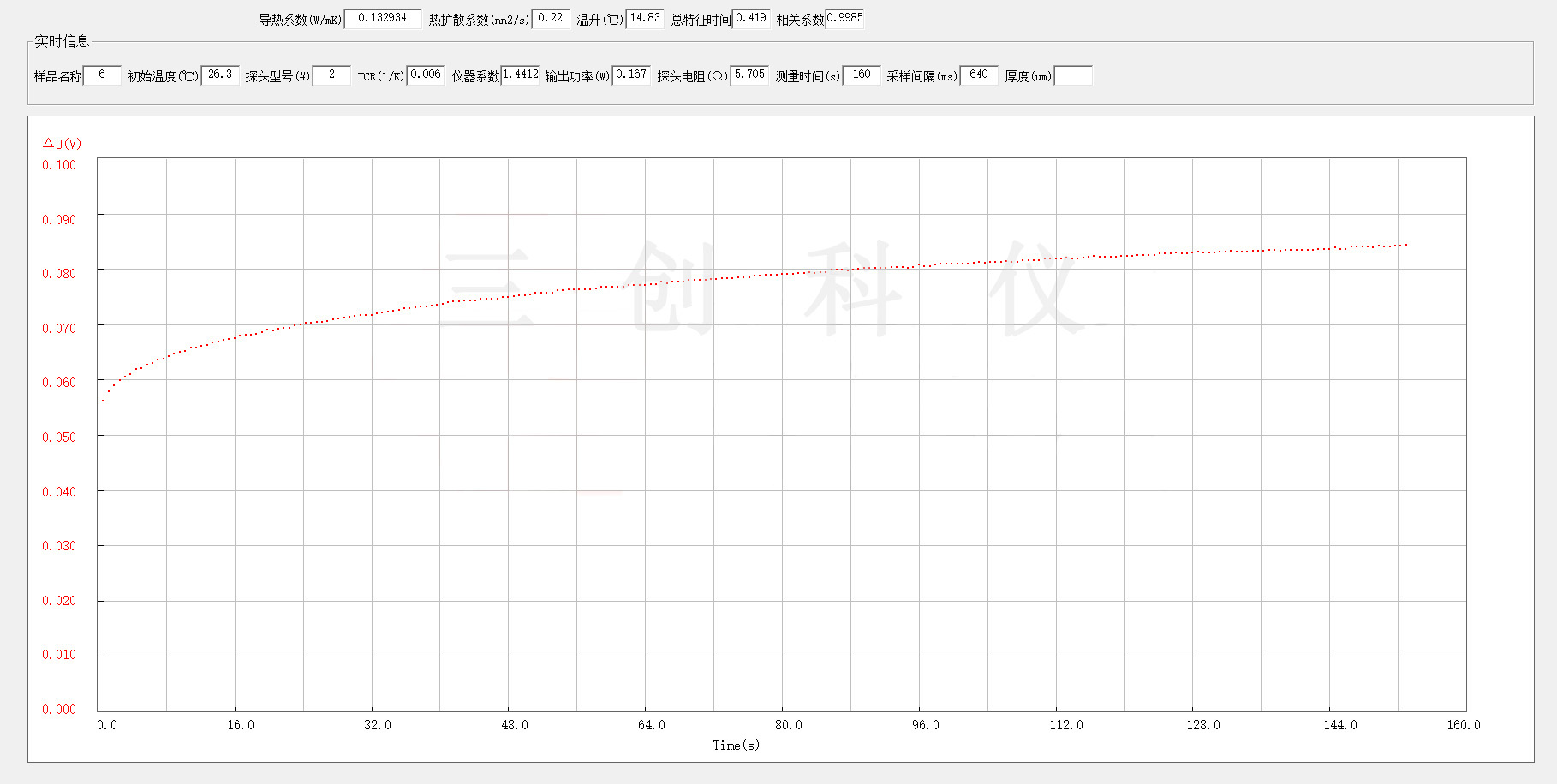
Task: Click the ΔU(V) axis label
Action: (62, 144)
